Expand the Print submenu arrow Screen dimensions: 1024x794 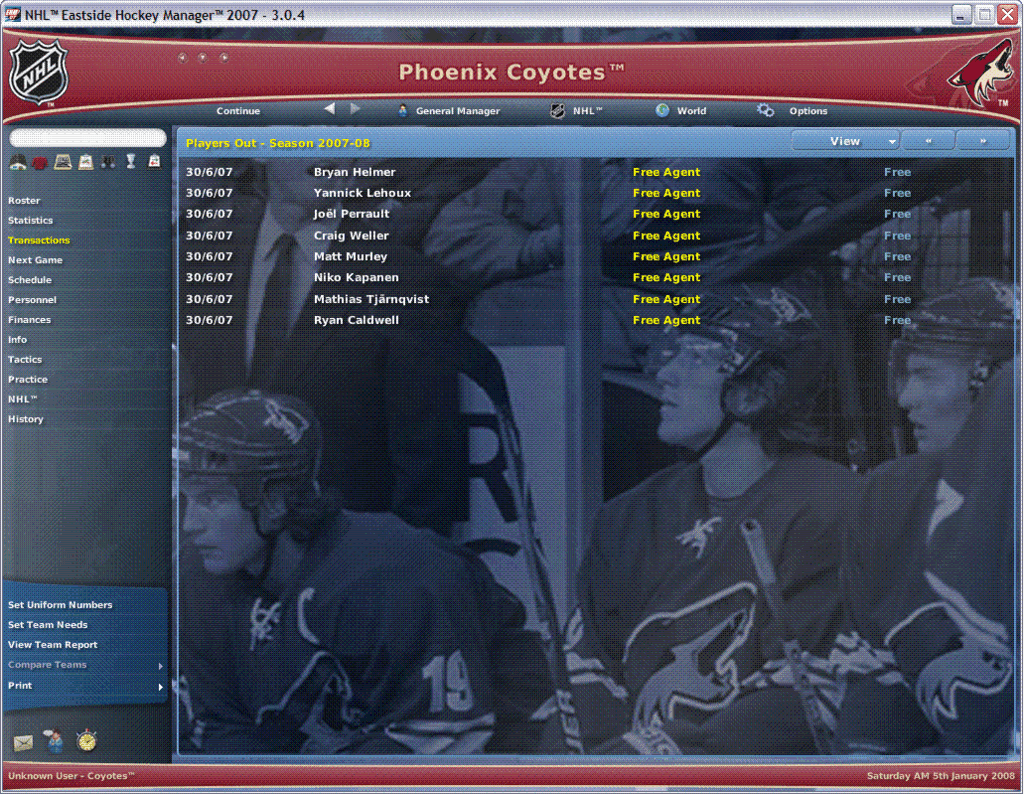160,687
